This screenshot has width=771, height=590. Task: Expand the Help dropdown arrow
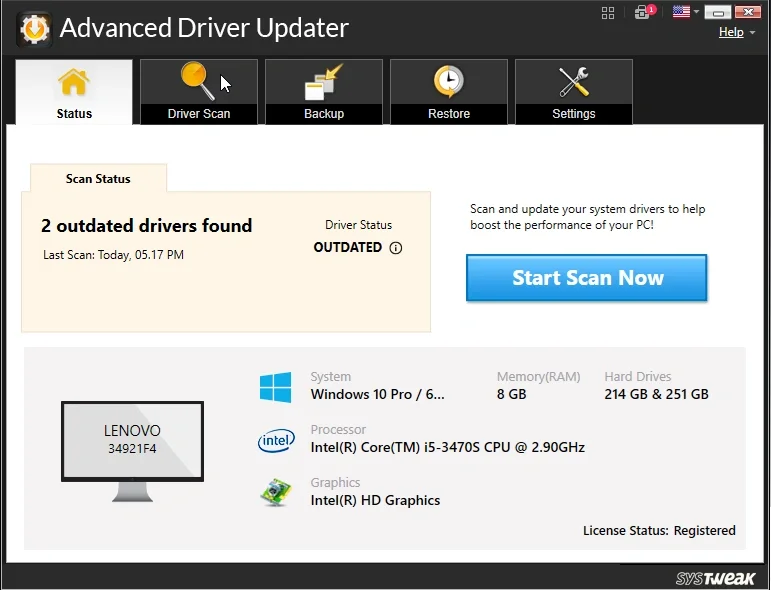point(752,32)
